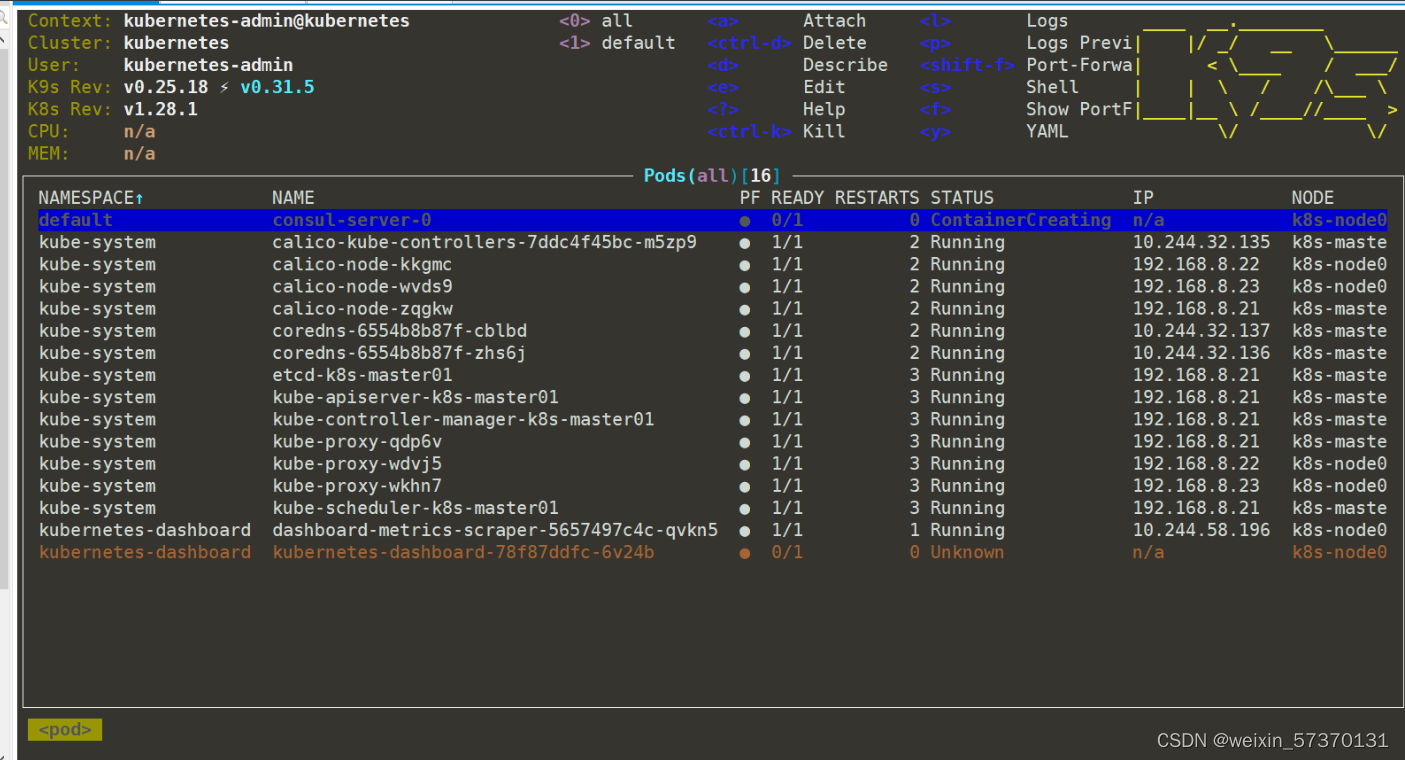Click the Pods(all)[16] table title

pos(712,176)
